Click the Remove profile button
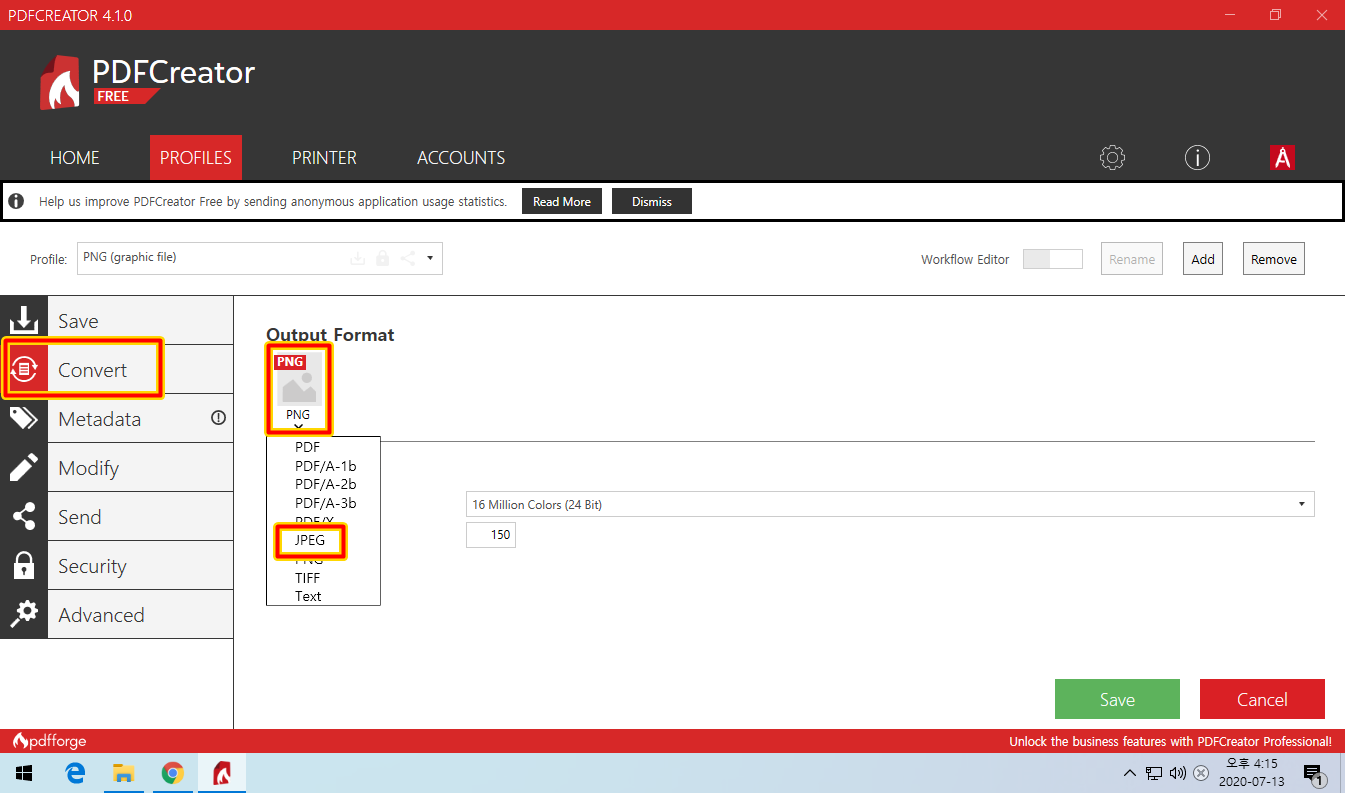The width and height of the screenshot is (1345, 793). [x=1274, y=259]
